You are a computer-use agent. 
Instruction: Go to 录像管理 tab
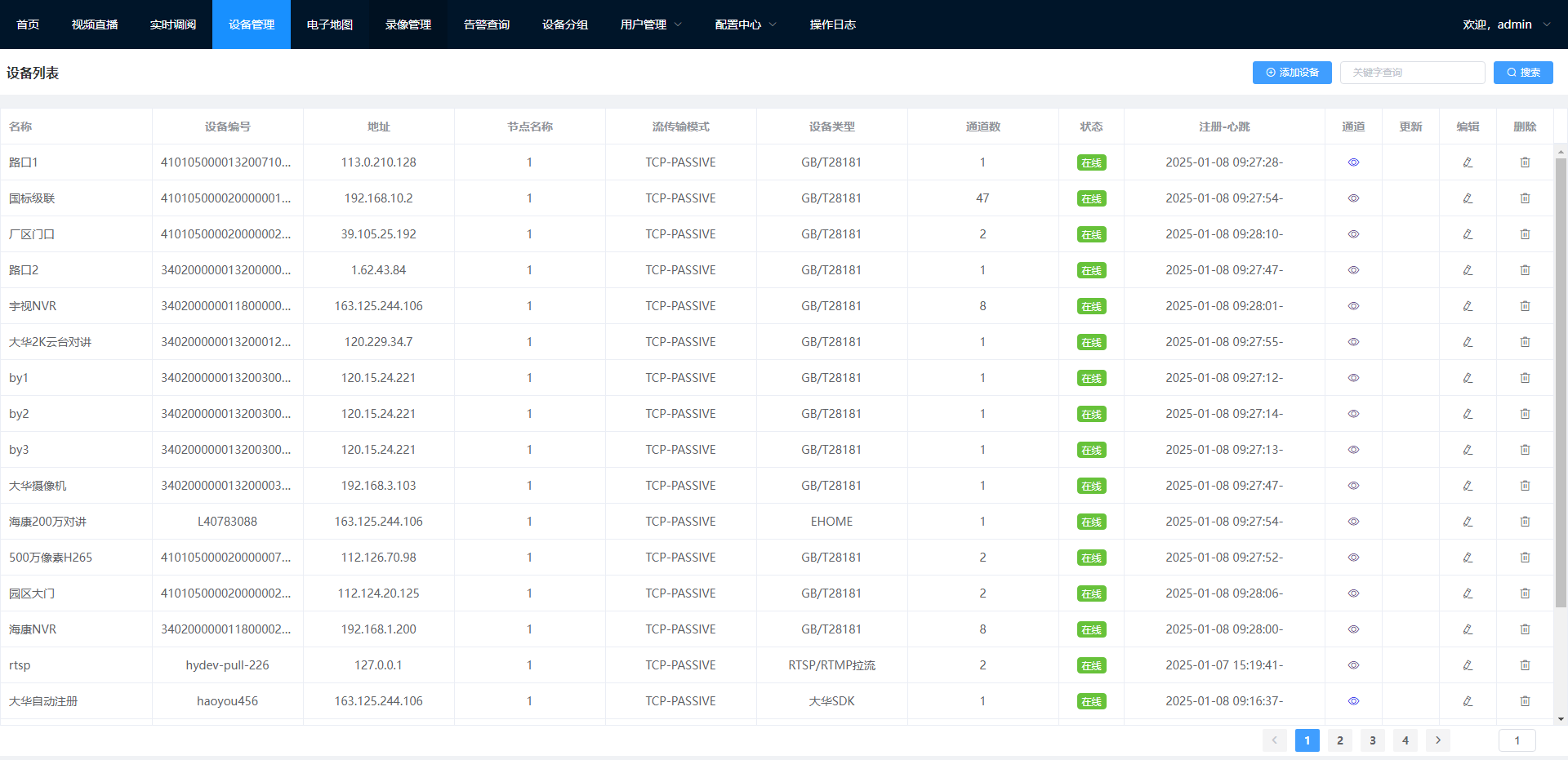[408, 24]
